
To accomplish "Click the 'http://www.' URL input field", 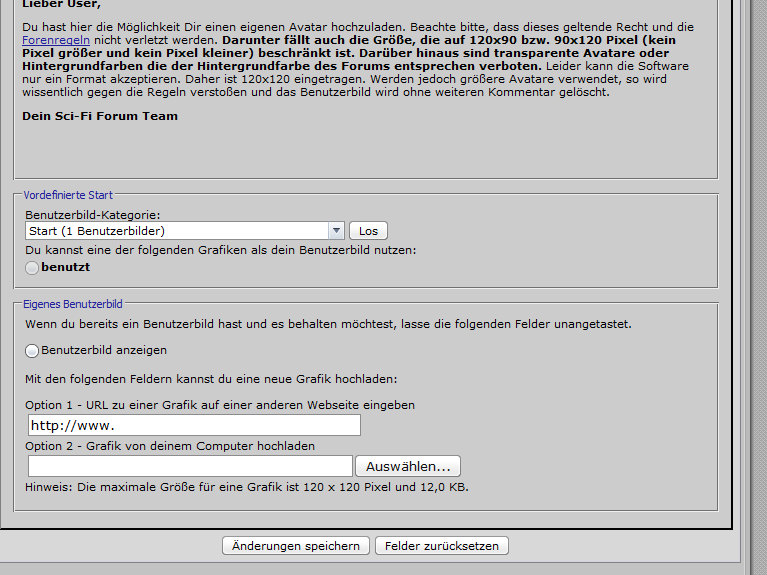I will [194, 425].
